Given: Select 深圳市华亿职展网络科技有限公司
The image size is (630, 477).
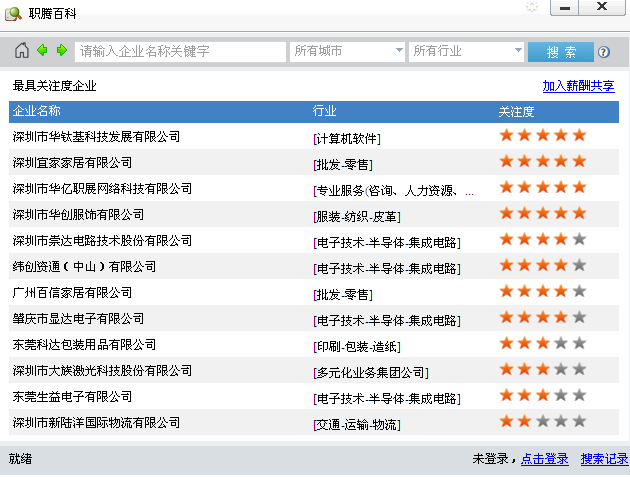Looking at the screenshot, I should pyautogui.click(x=102, y=188).
